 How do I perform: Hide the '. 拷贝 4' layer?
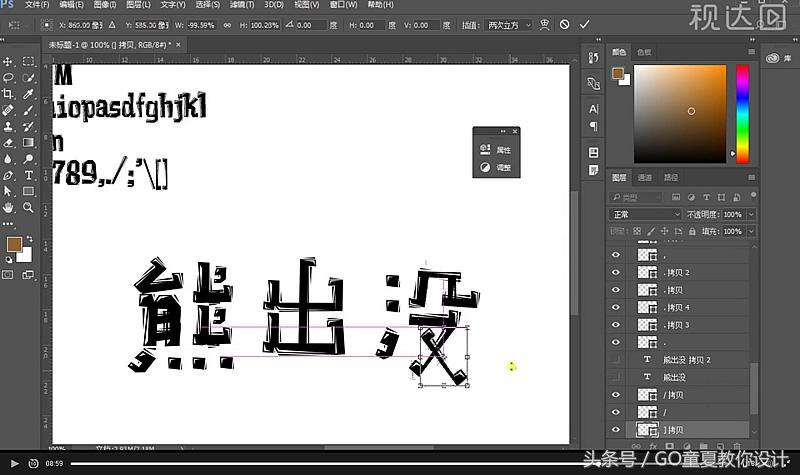click(x=616, y=307)
